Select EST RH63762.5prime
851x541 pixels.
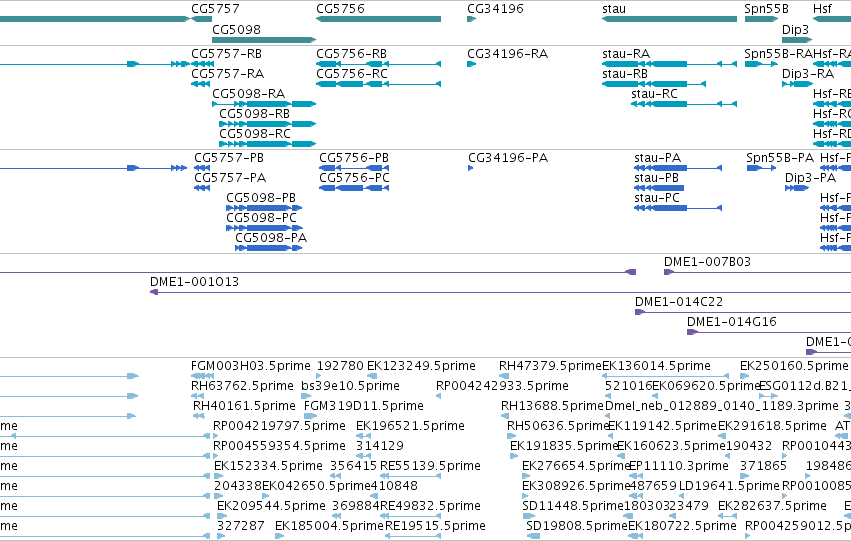(x=242, y=386)
